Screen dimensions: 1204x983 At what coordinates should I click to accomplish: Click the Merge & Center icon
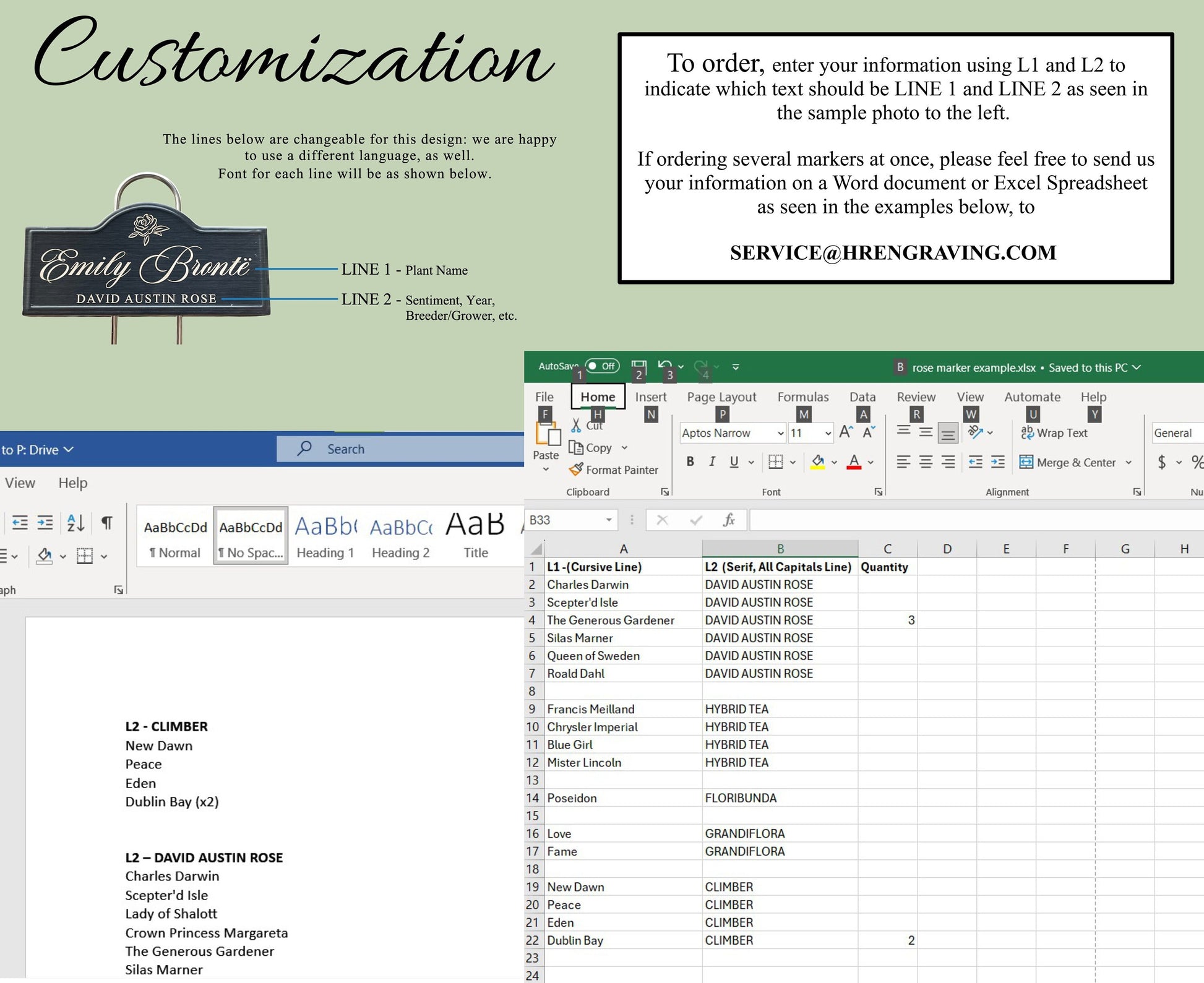[1026, 462]
